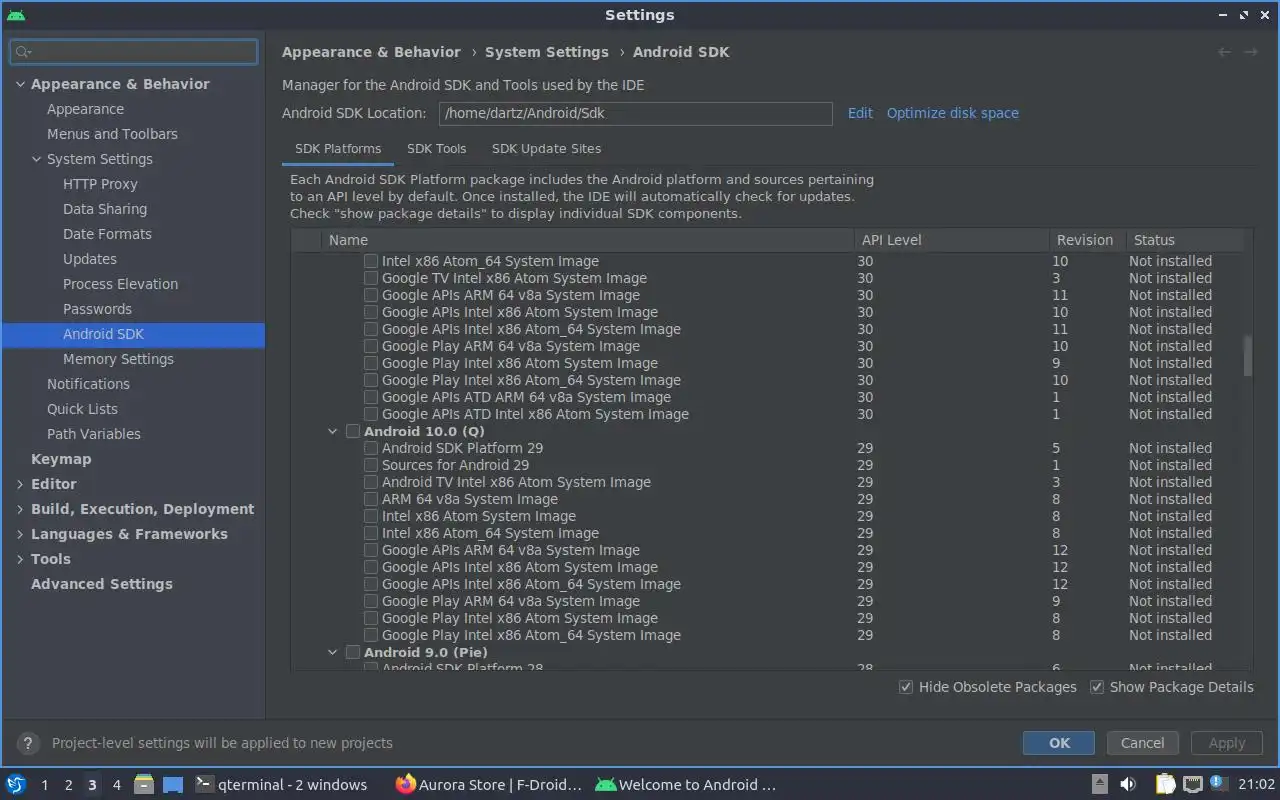Sort by the Name column header
Image resolution: width=1280 pixels, height=800 pixels.
pyautogui.click(x=587, y=240)
